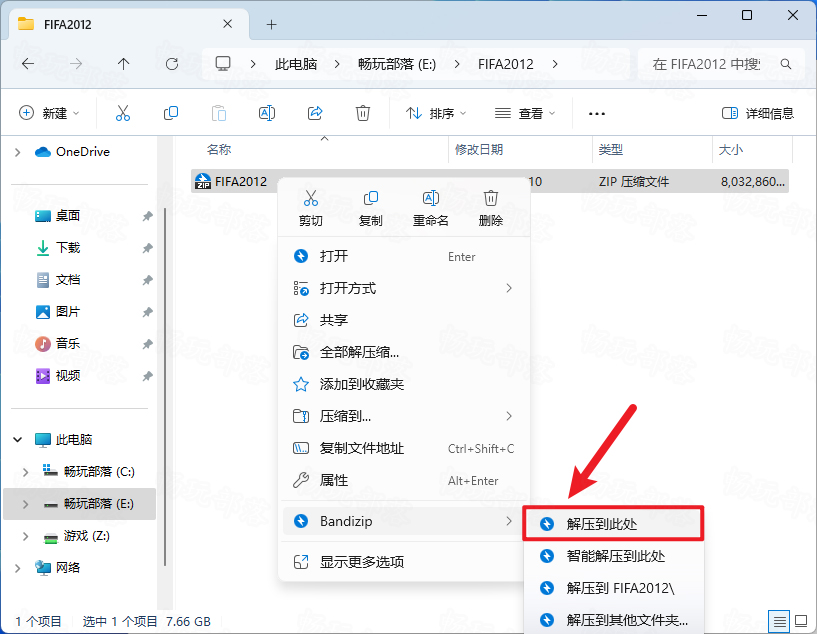
Task: Expand the OneDrive tree node
Action: pyautogui.click(x=18, y=152)
